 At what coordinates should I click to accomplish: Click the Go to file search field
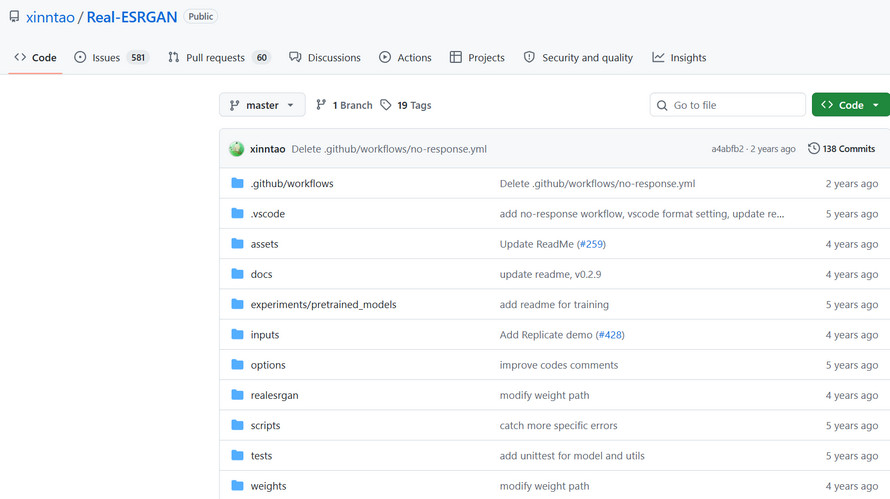click(728, 105)
